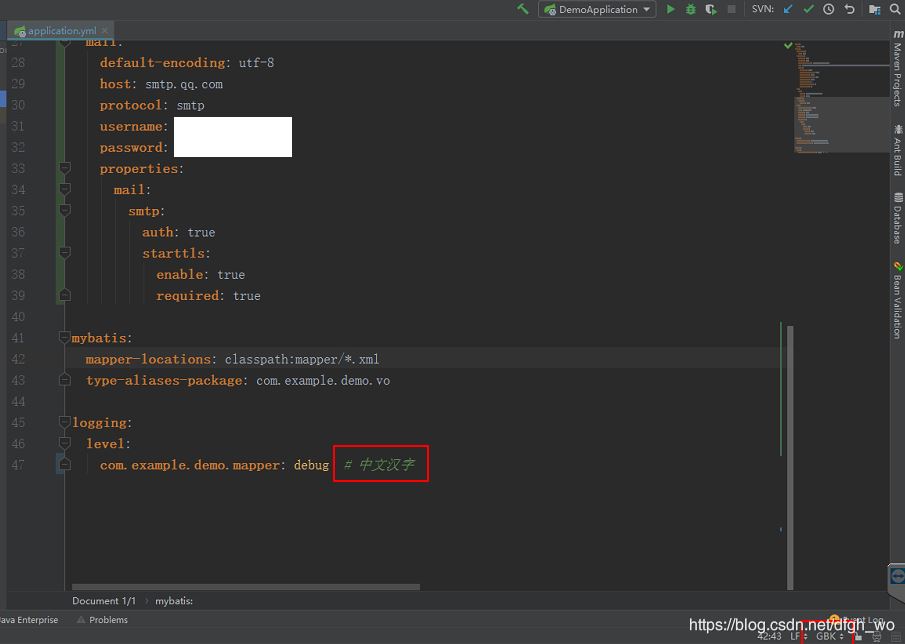Select the application.yml editor tab
The height and width of the screenshot is (644, 905).
tap(61, 31)
